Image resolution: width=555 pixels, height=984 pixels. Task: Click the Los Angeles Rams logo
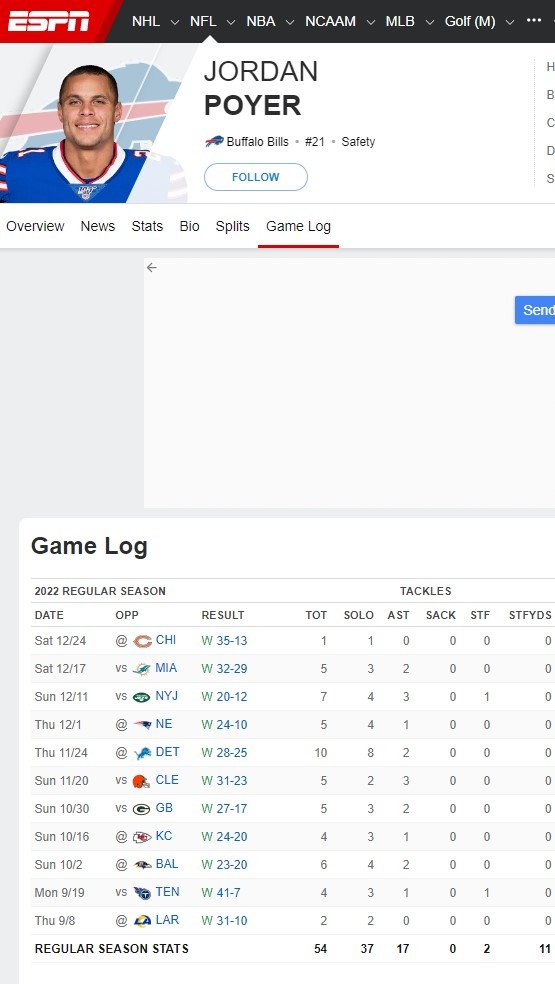pyautogui.click(x=143, y=921)
